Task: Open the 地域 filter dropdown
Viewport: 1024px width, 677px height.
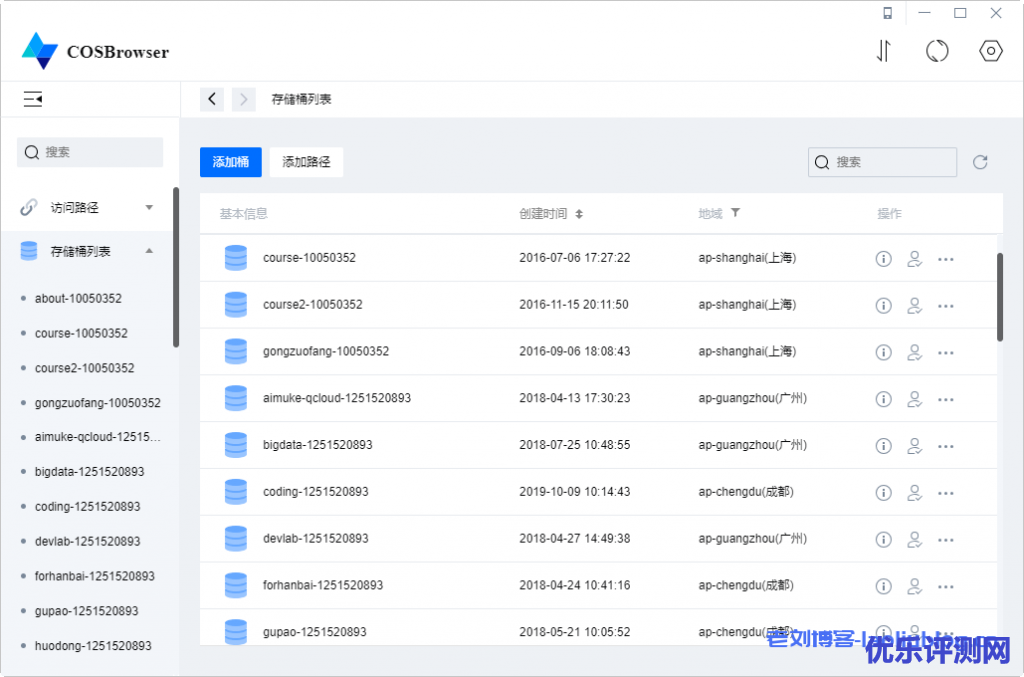Action: click(x=735, y=213)
